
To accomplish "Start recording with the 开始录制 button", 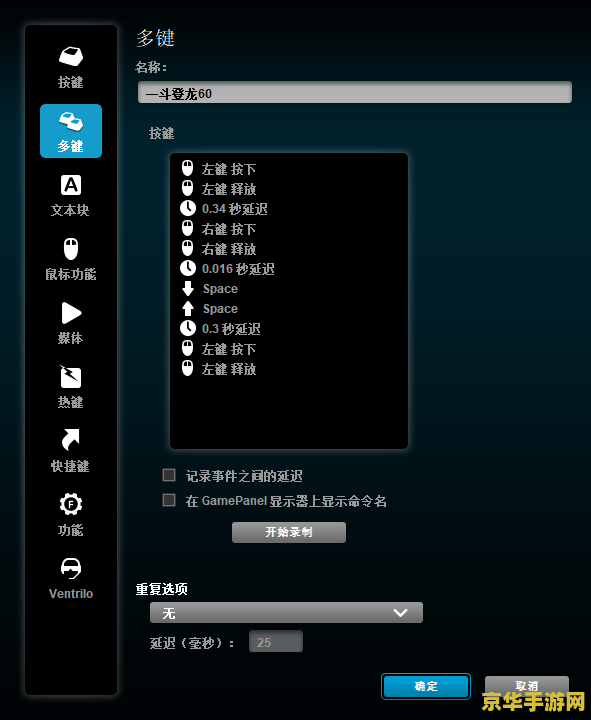I will click(289, 532).
